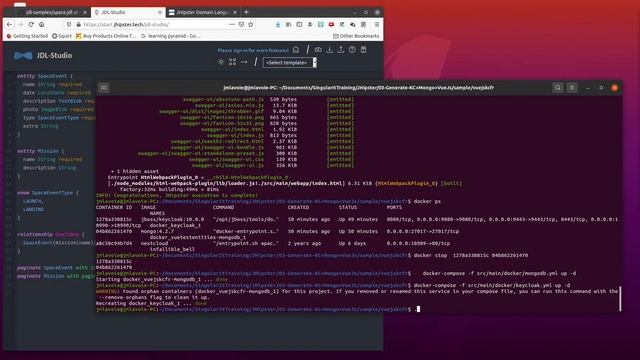The image size is (640, 360).
Task: Click the browser back arrow
Action: [9, 24]
